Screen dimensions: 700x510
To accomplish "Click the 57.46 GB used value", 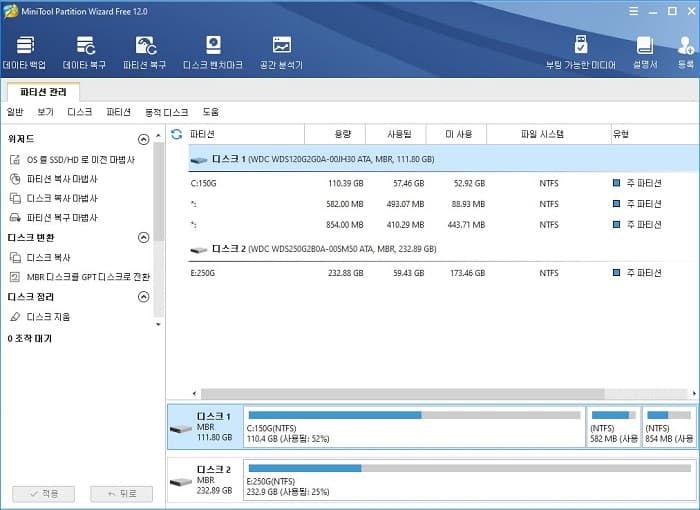I will 408,183.
